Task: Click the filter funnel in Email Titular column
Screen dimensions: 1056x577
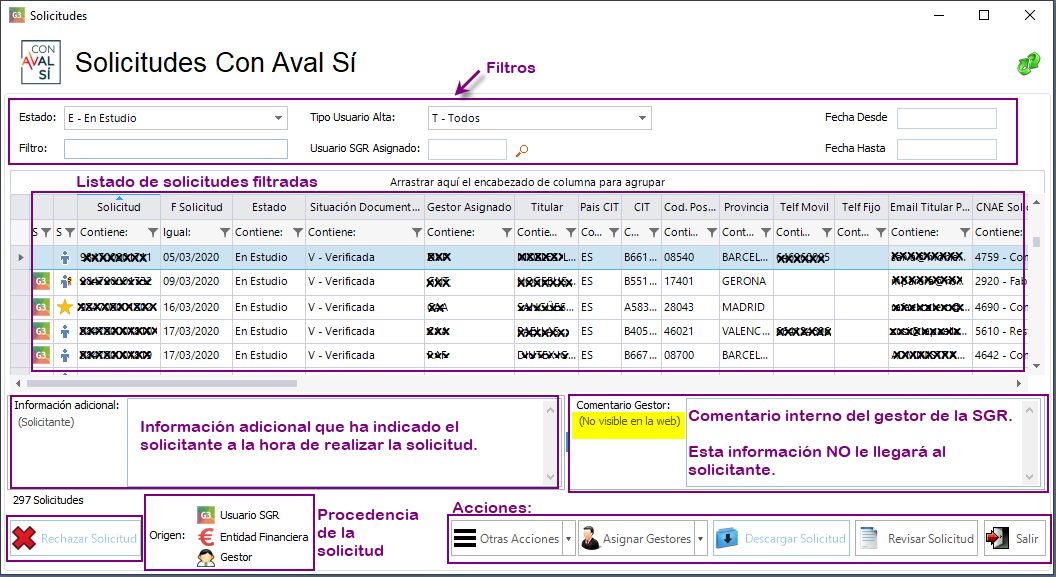Action: pos(964,232)
